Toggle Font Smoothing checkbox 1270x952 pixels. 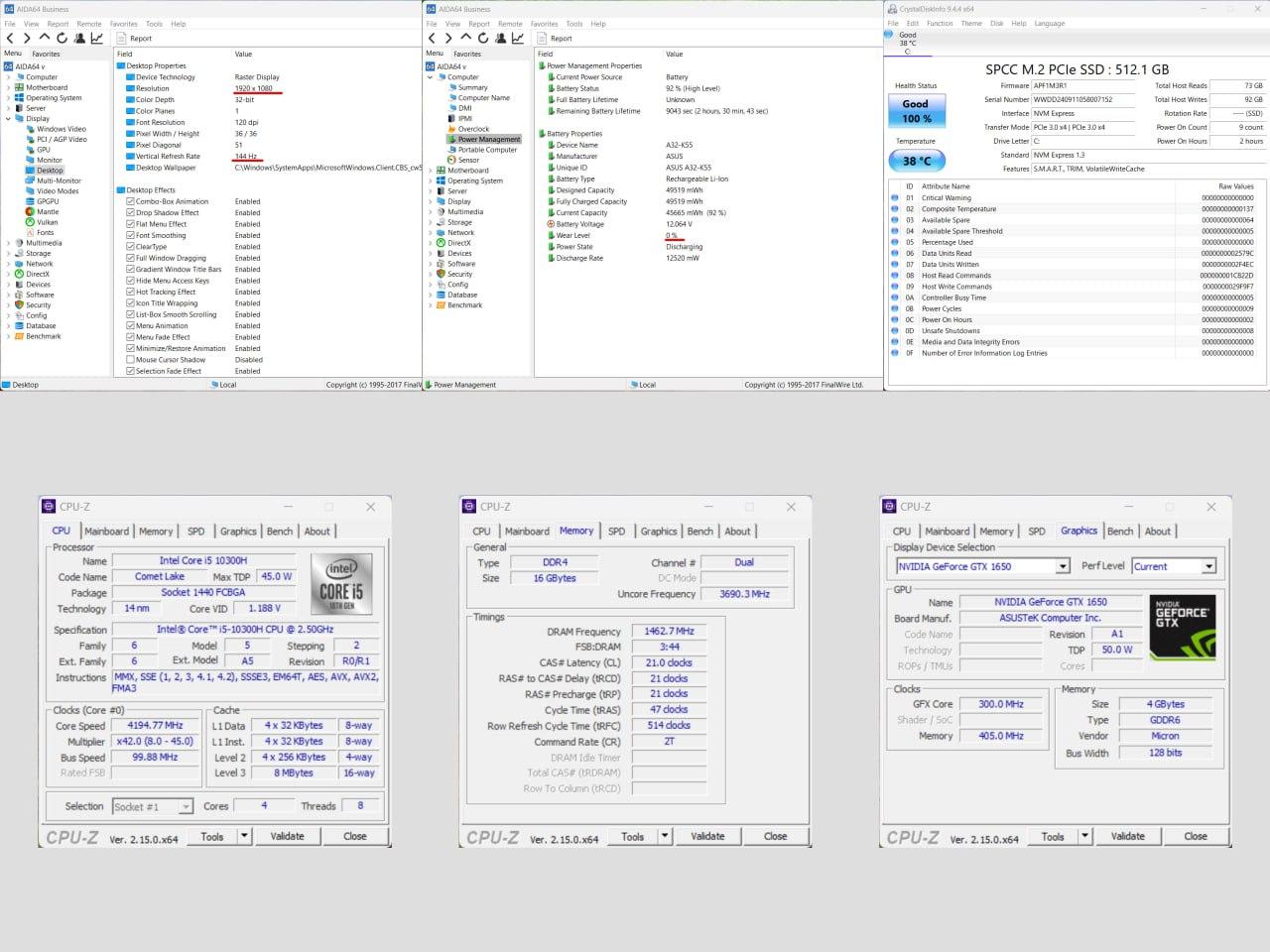click(x=130, y=235)
